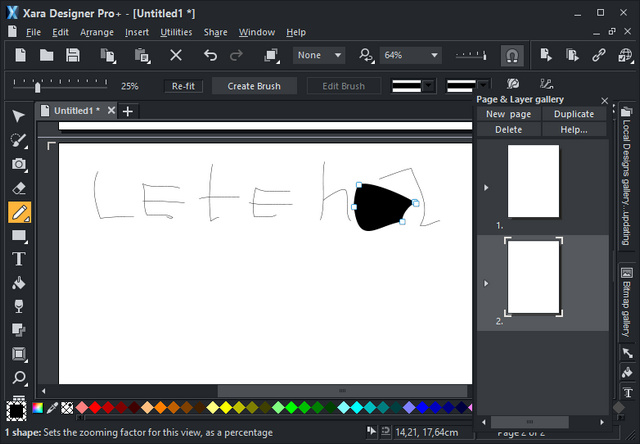The image size is (640, 444).
Task: Open the 64% zoom dropdown
Action: 420,55
